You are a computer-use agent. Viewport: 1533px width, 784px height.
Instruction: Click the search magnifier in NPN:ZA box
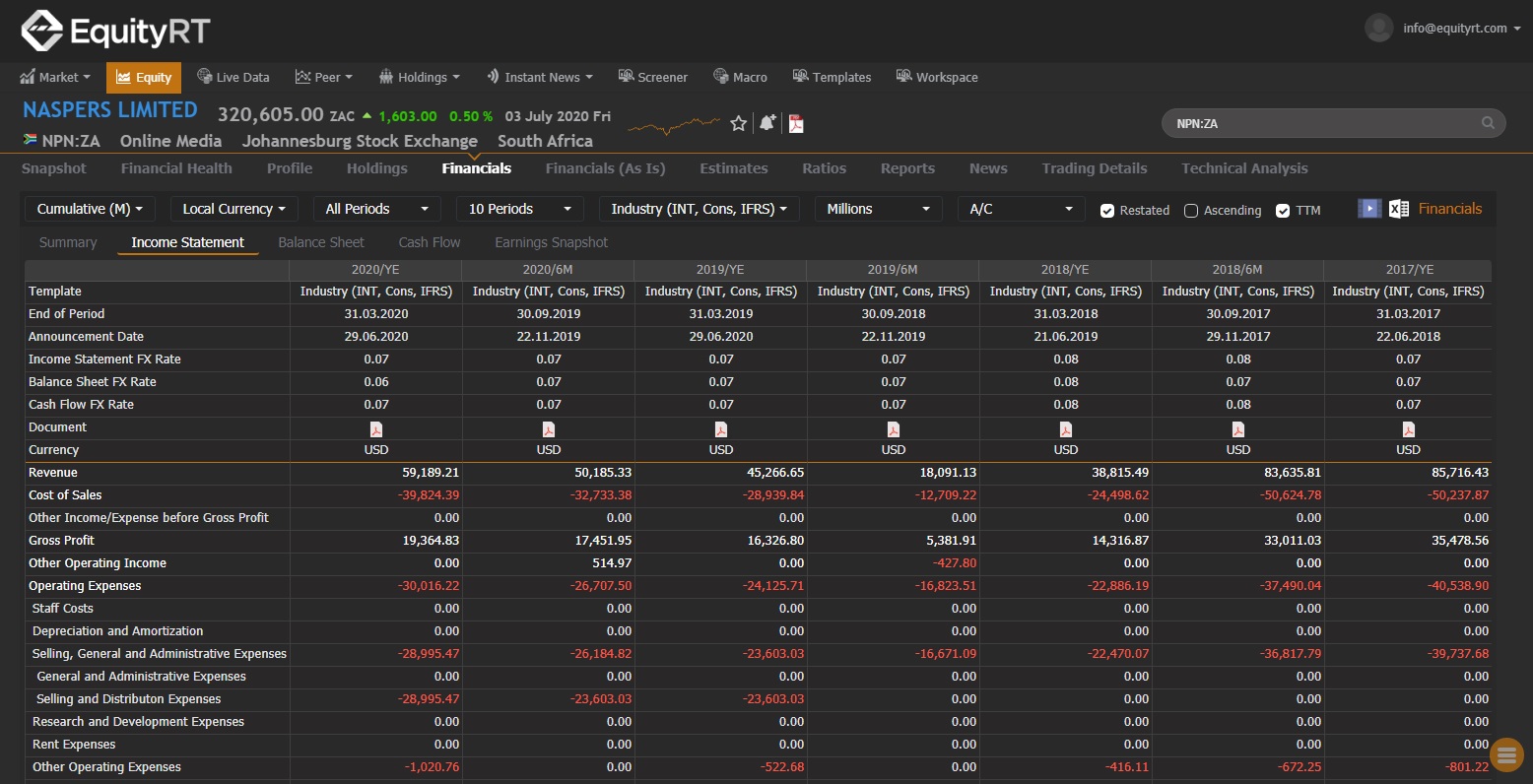point(1488,123)
